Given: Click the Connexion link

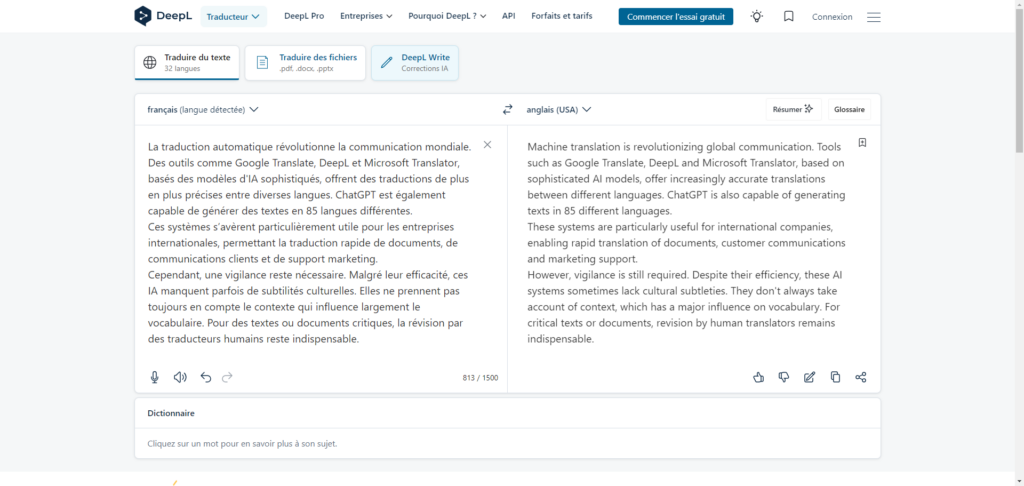Looking at the screenshot, I should point(832,17).
